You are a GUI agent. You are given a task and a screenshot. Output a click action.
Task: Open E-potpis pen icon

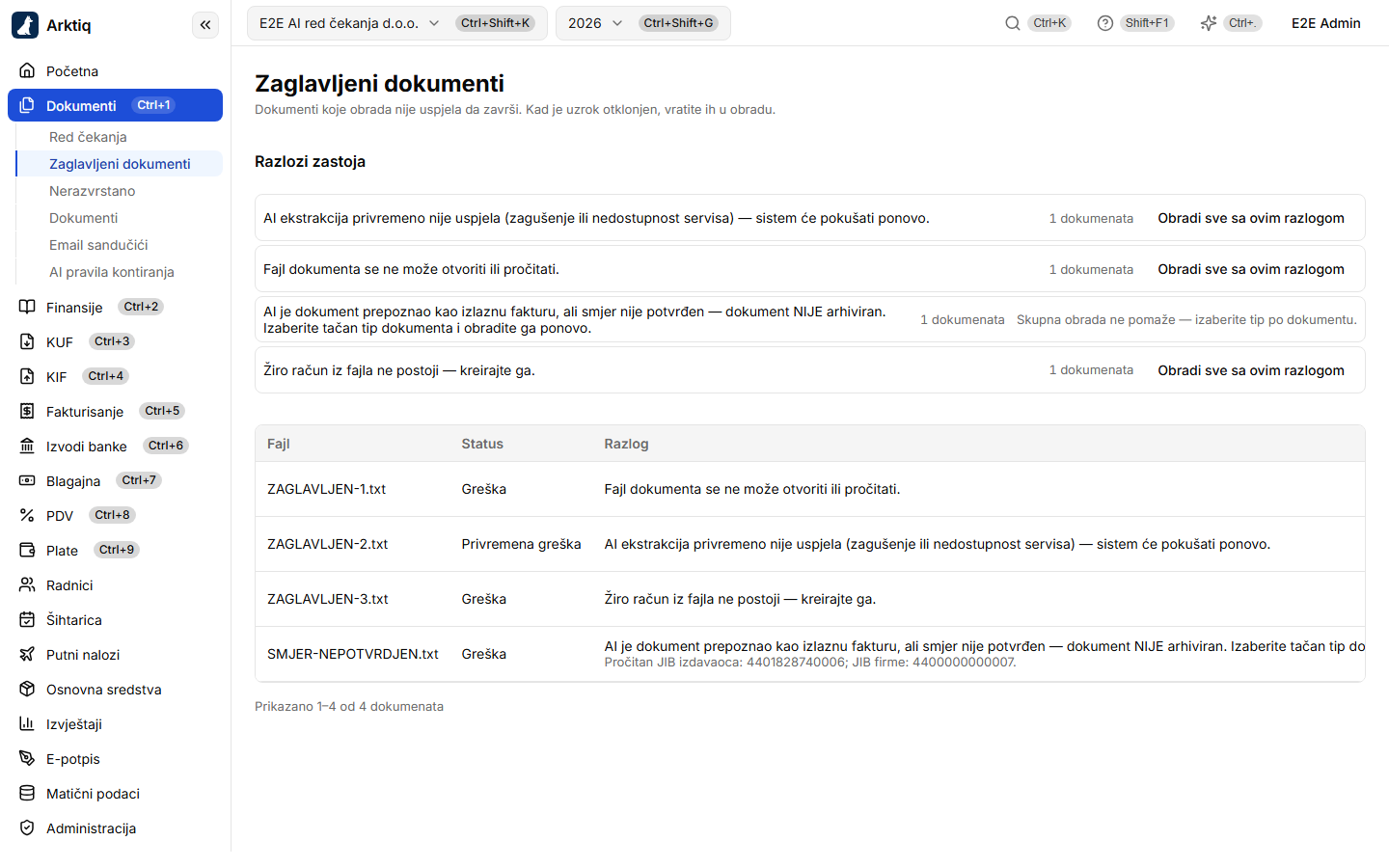(x=27, y=758)
